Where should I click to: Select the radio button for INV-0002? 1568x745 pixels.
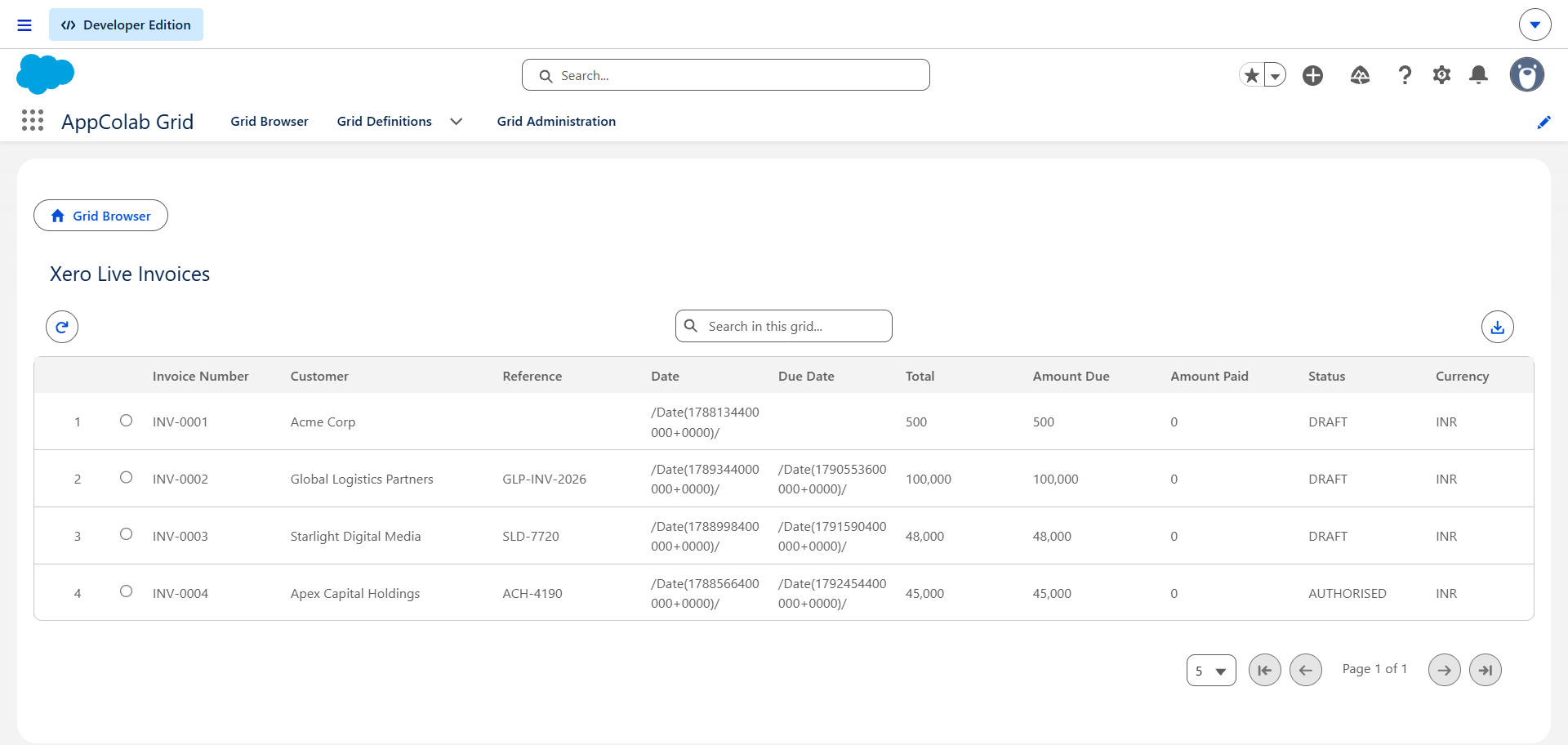pyautogui.click(x=126, y=477)
